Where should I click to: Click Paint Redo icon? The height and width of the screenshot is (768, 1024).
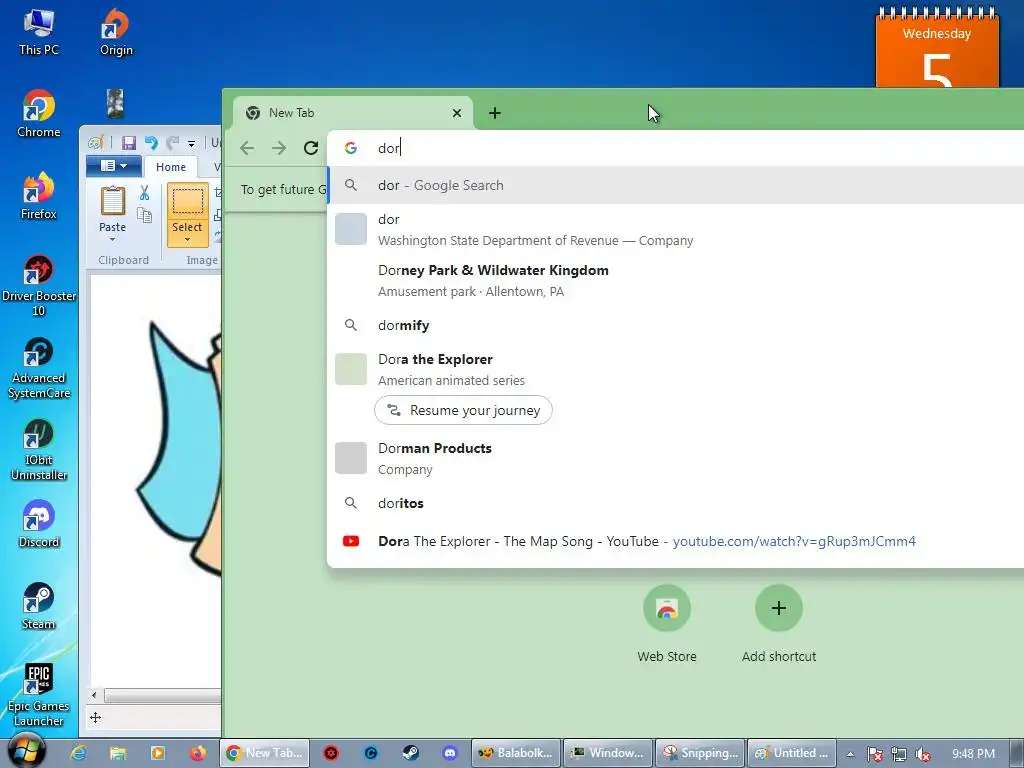click(172, 142)
